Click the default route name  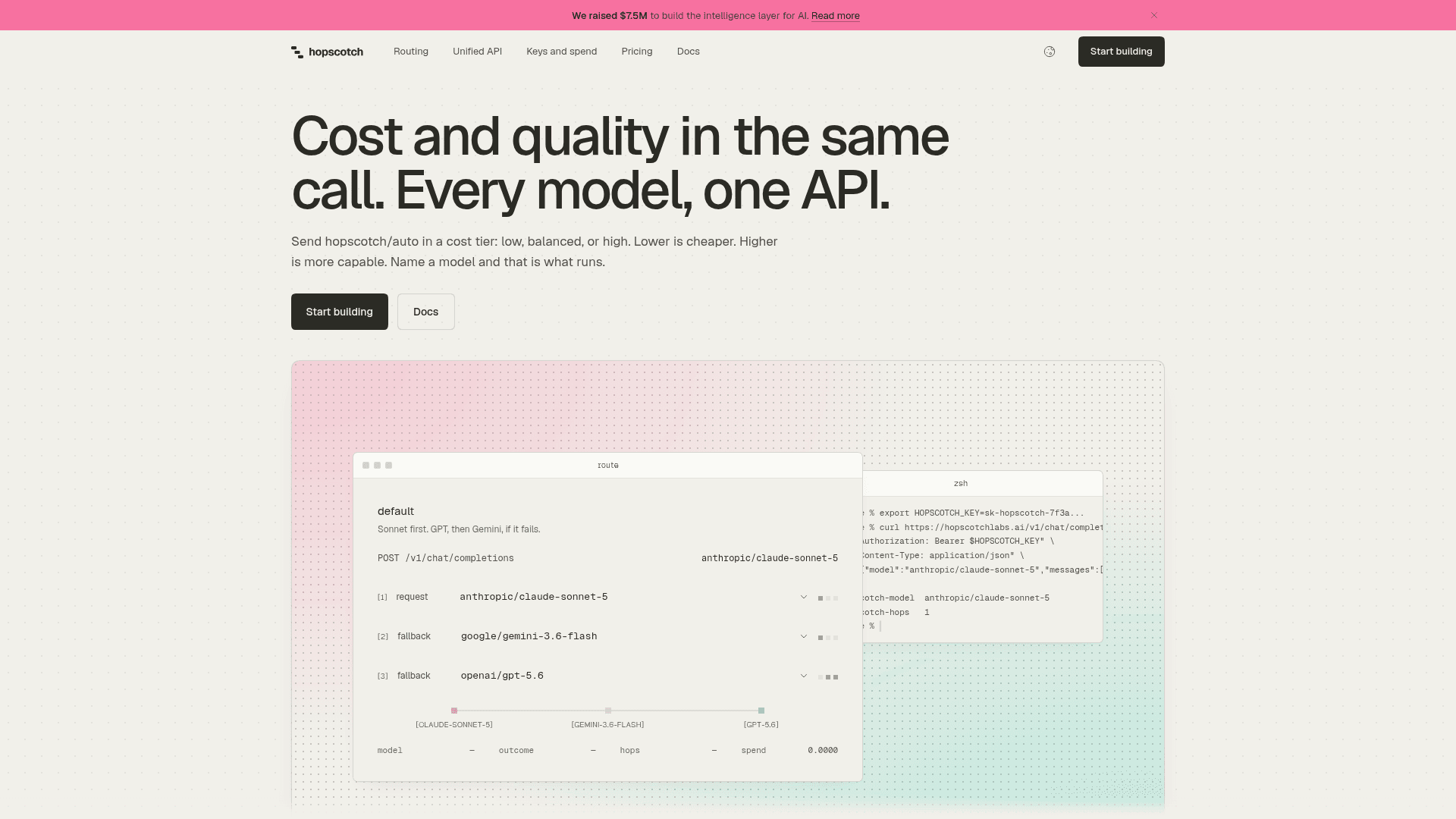pos(396,511)
